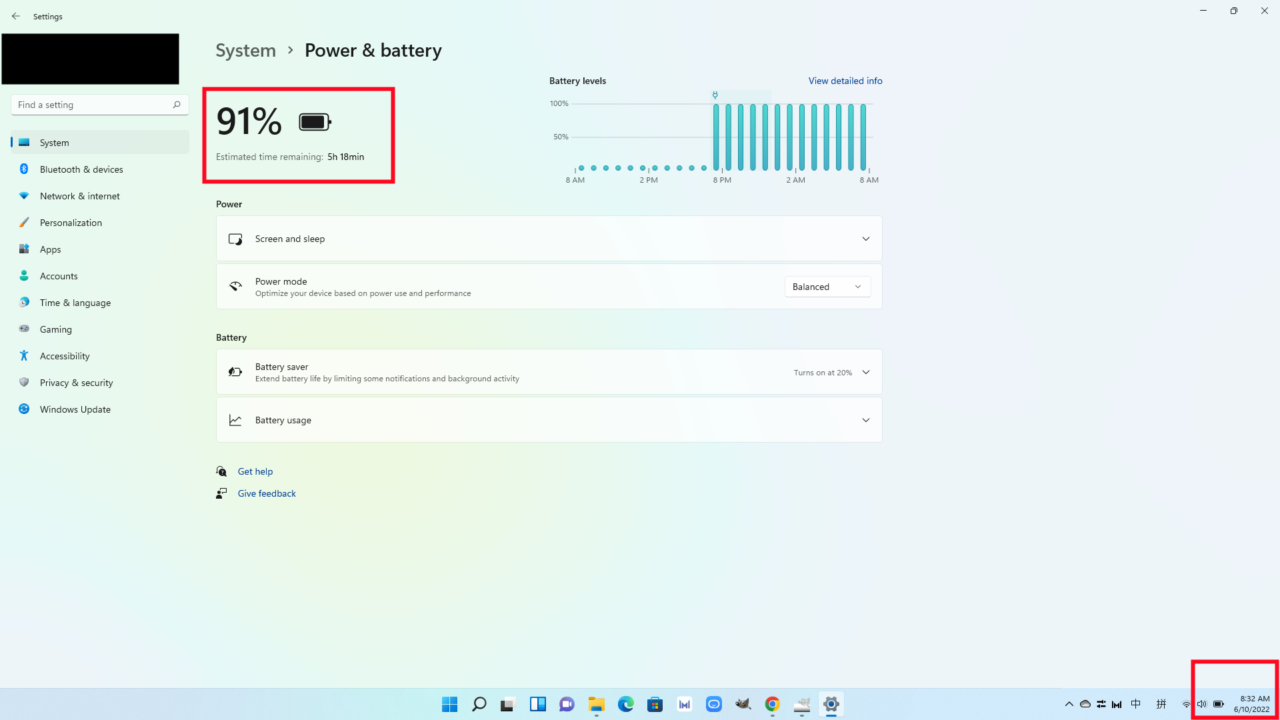This screenshot has height=720, width=1280.
Task: Show hidden system tray icons
Action: point(1069,704)
